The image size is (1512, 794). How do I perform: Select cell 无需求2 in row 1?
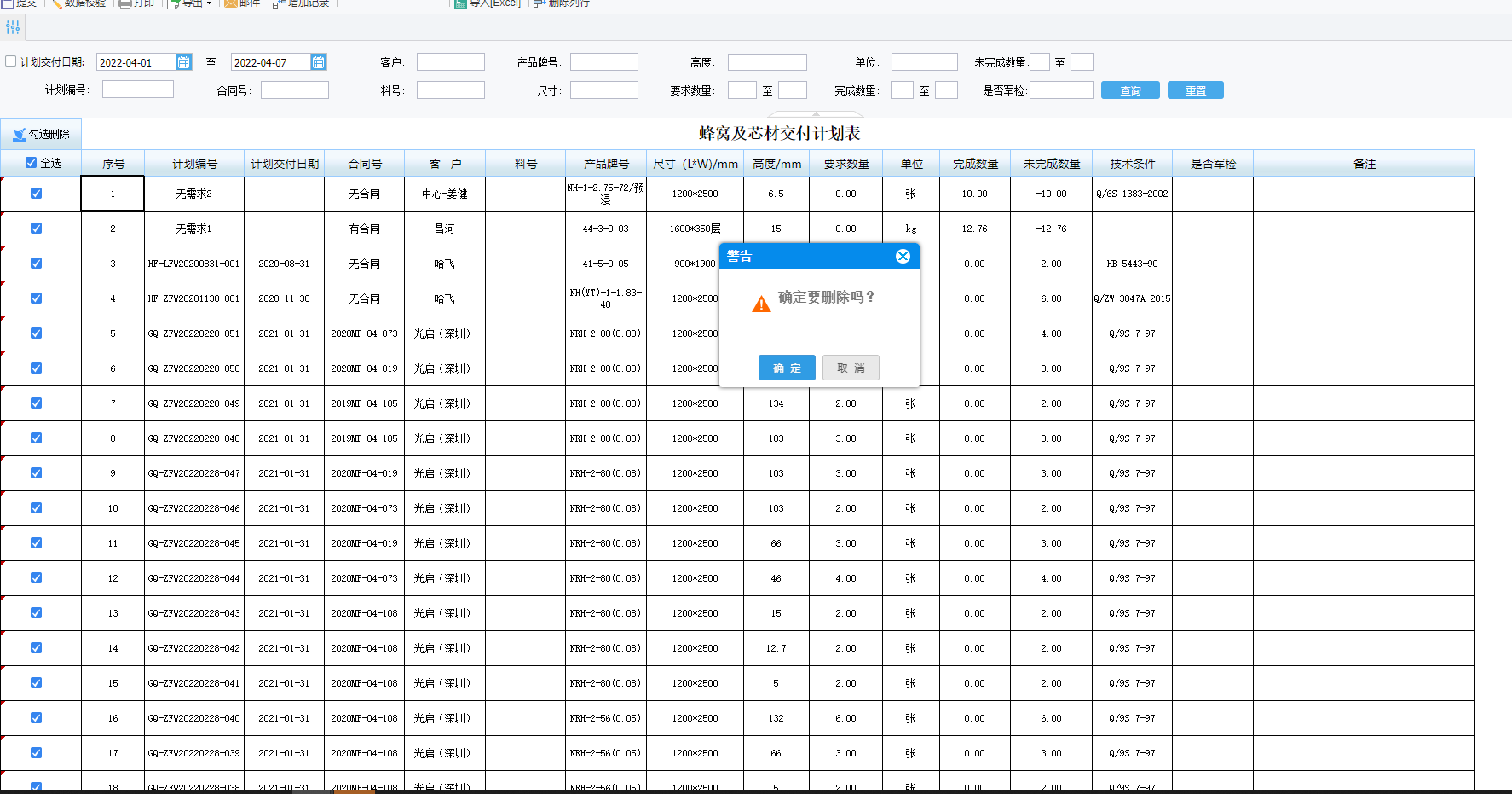(194, 194)
